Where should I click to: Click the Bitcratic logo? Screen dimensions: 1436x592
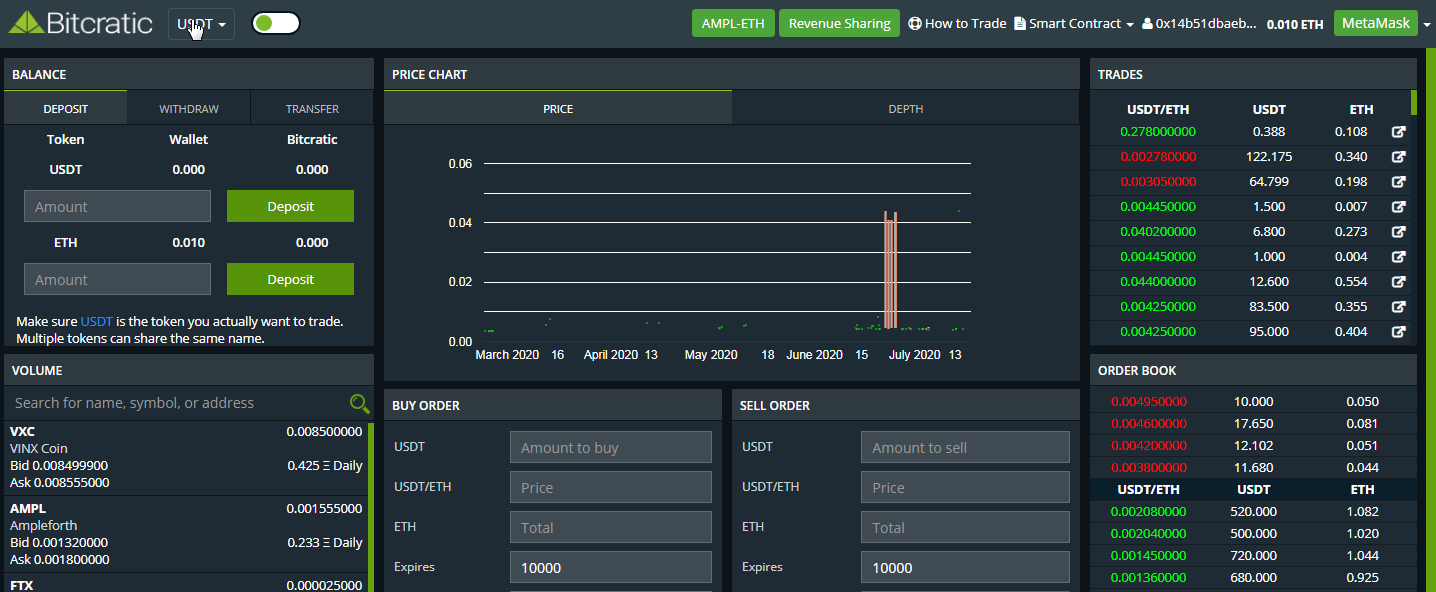tap(80, 23)
